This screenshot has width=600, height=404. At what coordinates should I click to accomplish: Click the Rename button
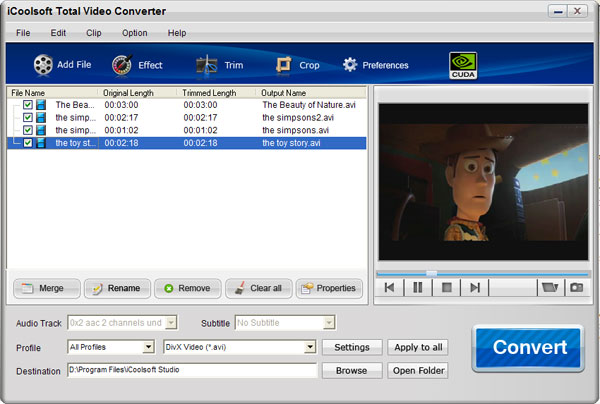(117, 288)
